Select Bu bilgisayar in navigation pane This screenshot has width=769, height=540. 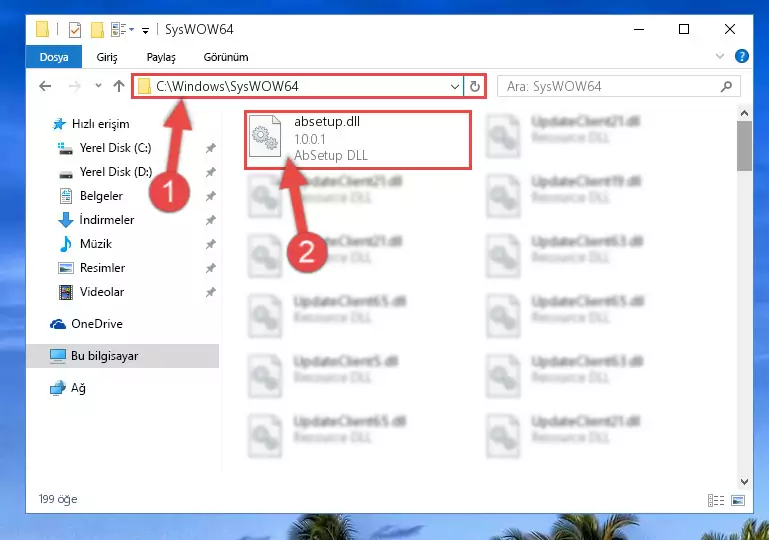tap(123, 356)
